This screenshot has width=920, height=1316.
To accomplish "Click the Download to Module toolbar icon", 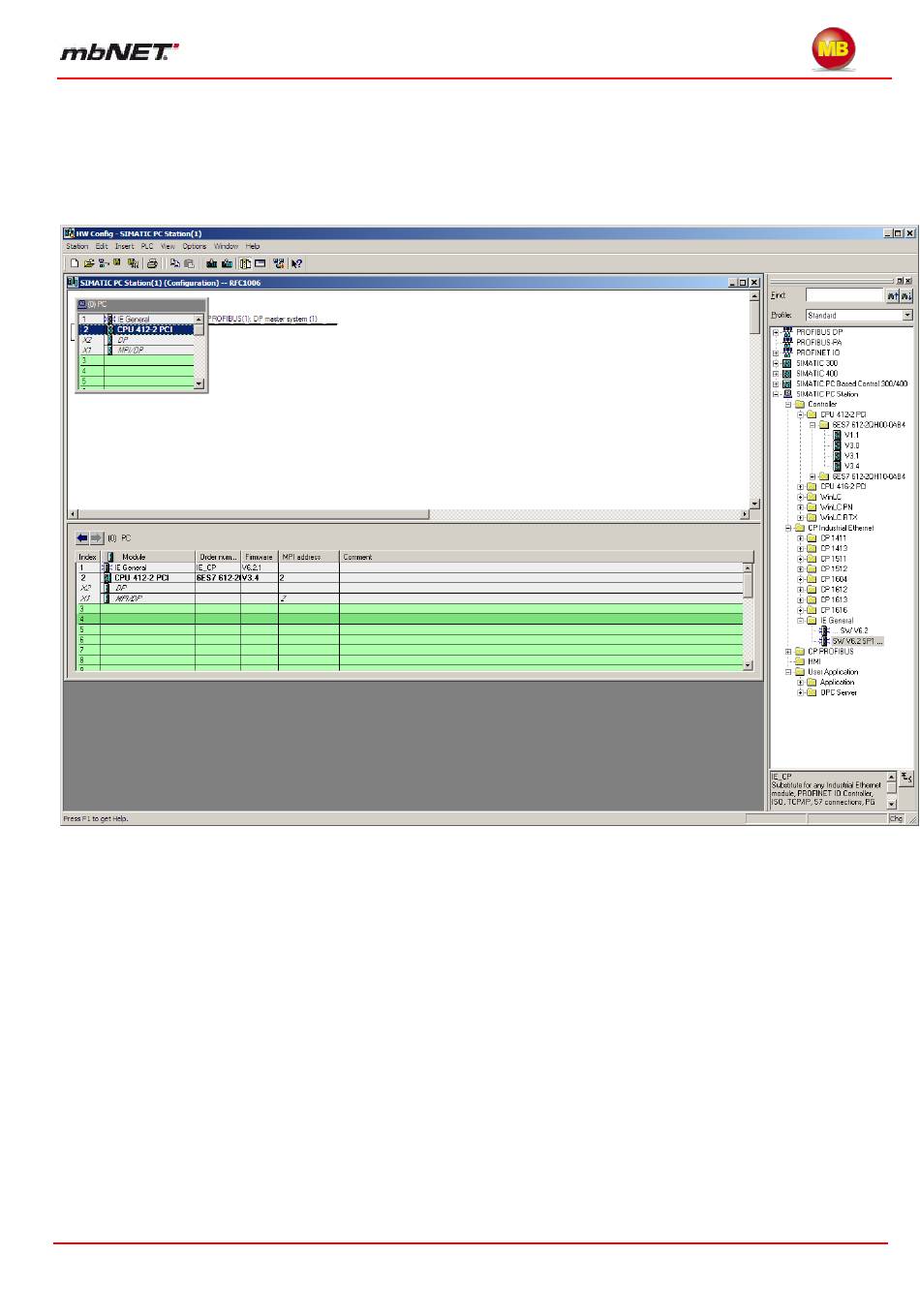I will pyautogui.click(x=212, y=262).
